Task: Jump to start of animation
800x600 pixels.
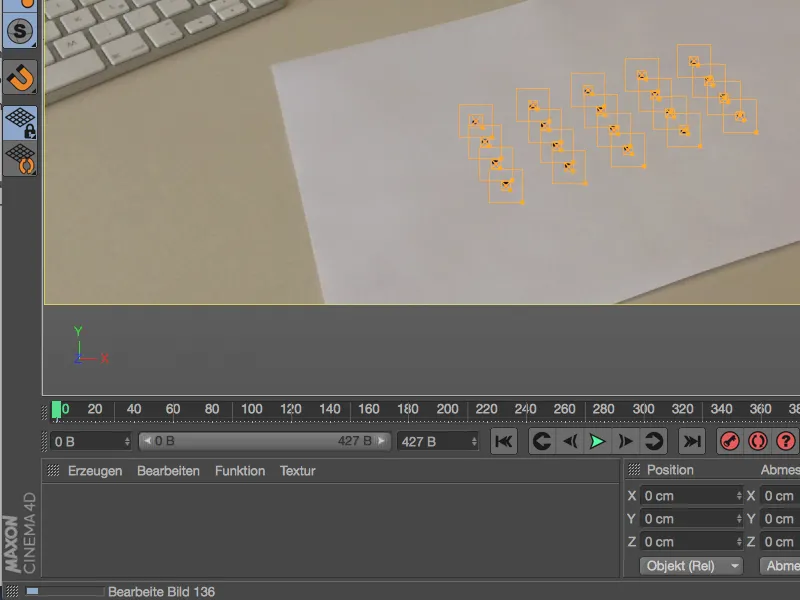Action: (504, 441)
